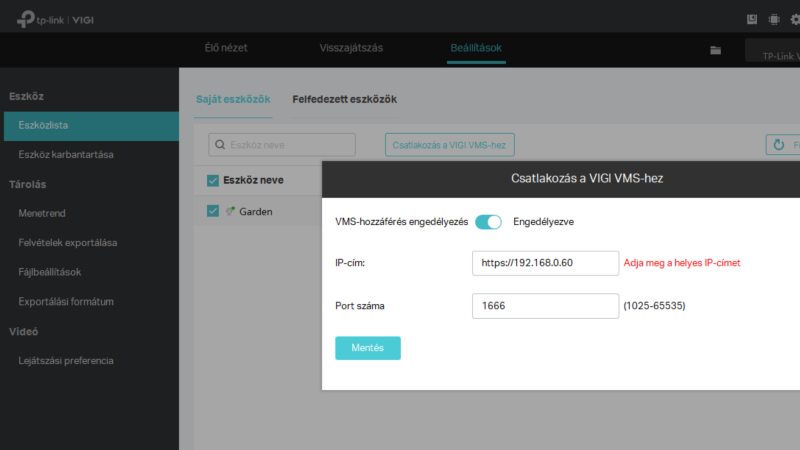
Task: Click the Port száma input field
Action: point(545,306)
